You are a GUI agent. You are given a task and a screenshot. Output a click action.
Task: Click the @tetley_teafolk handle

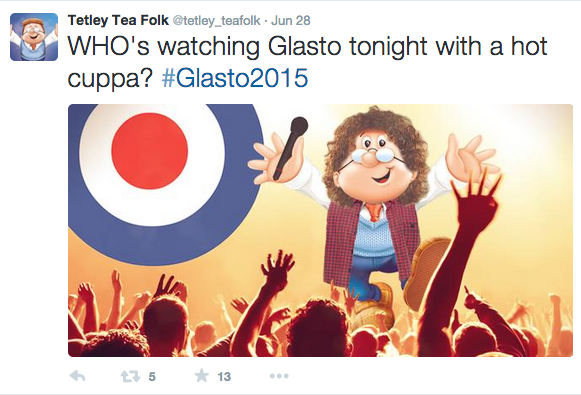click(216, 20)
